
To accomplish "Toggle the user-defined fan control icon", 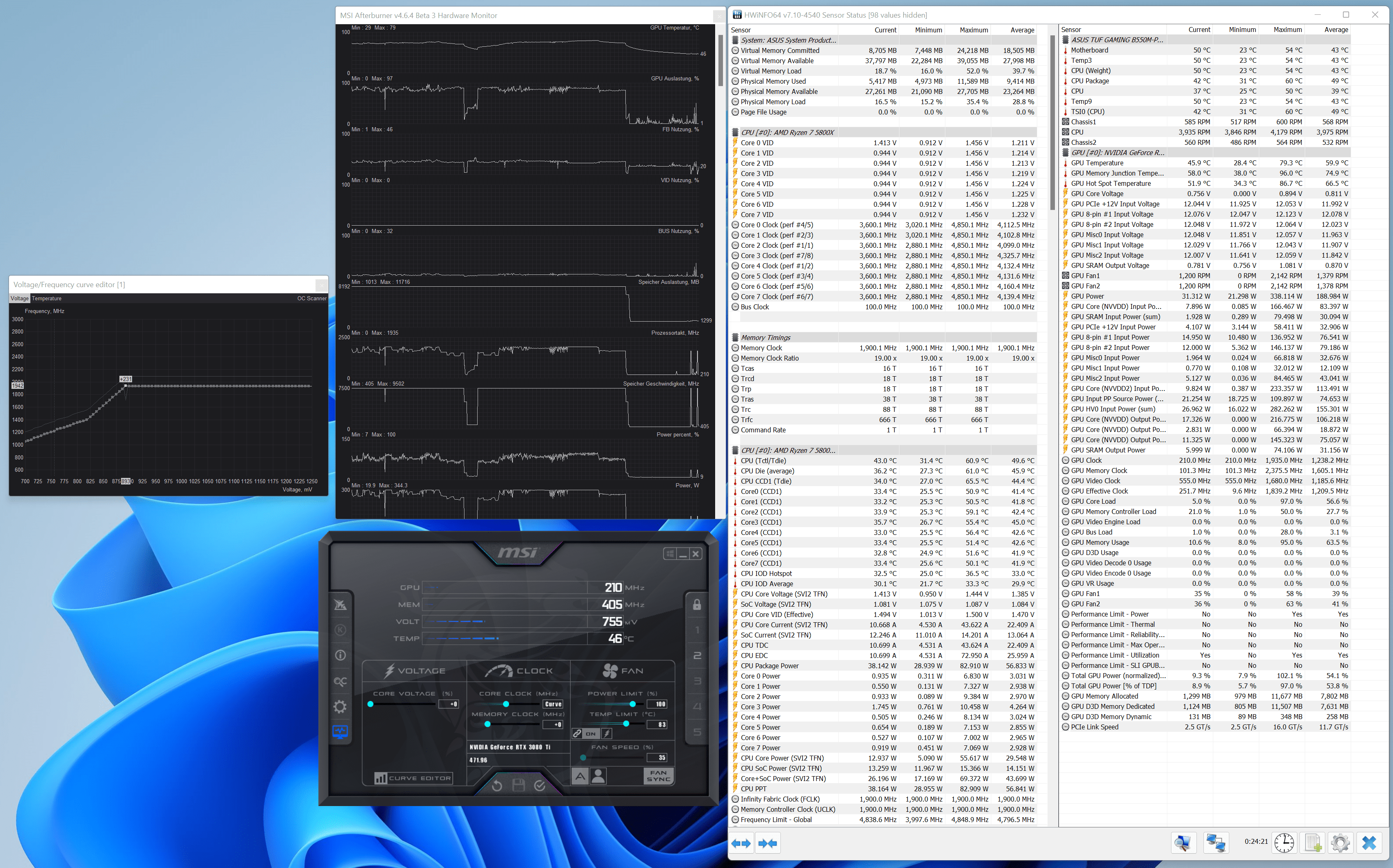I will click(x=598, y=776).
